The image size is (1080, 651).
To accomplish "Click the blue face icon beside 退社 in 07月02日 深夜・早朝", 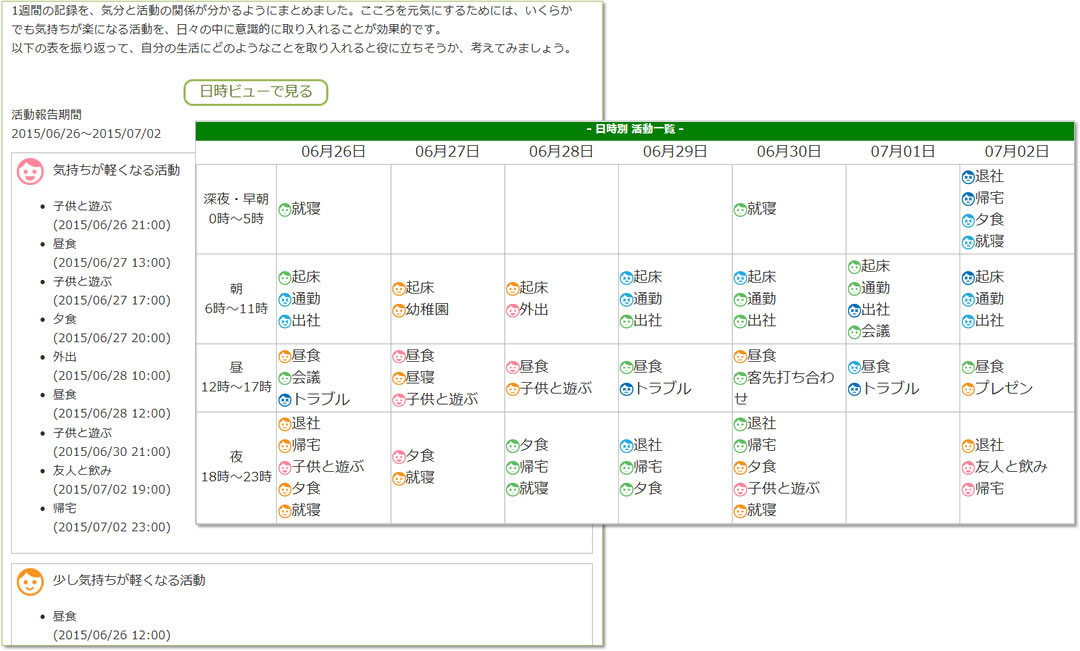I will pyautogui.click(x=968, y=177).
